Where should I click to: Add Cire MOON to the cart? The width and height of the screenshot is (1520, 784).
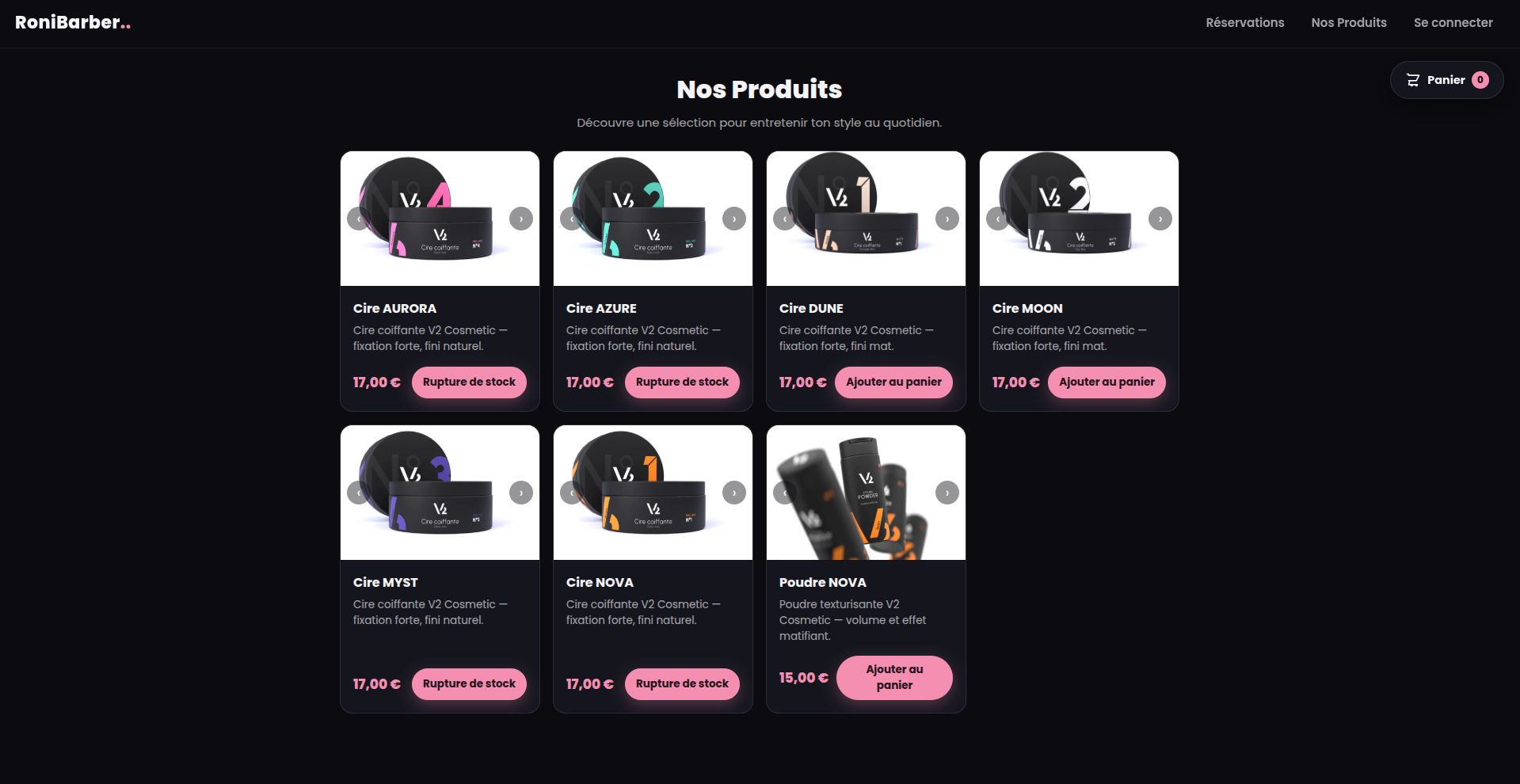pos(1107,382)
